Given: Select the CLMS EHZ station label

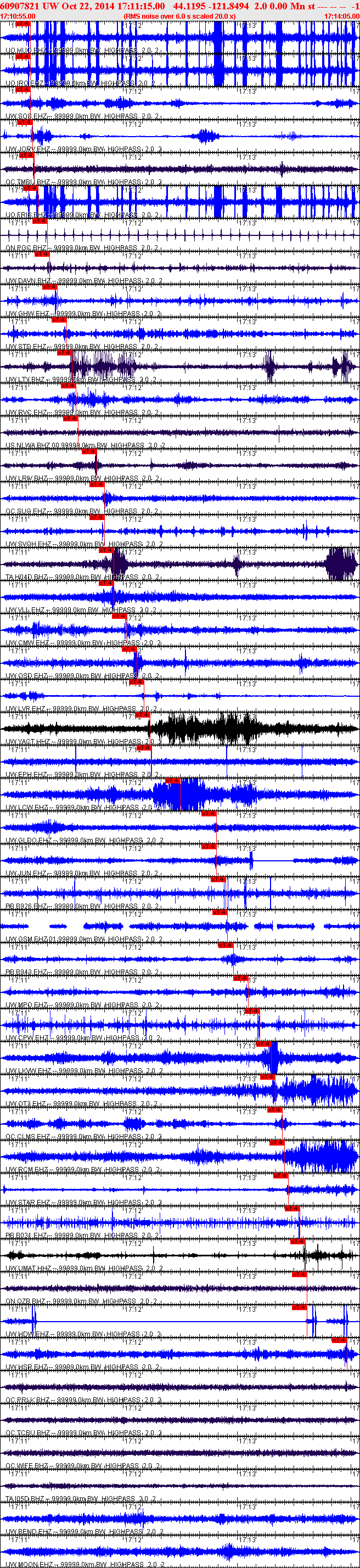Looking at the screenshot, I should [x=83, y=1136].
